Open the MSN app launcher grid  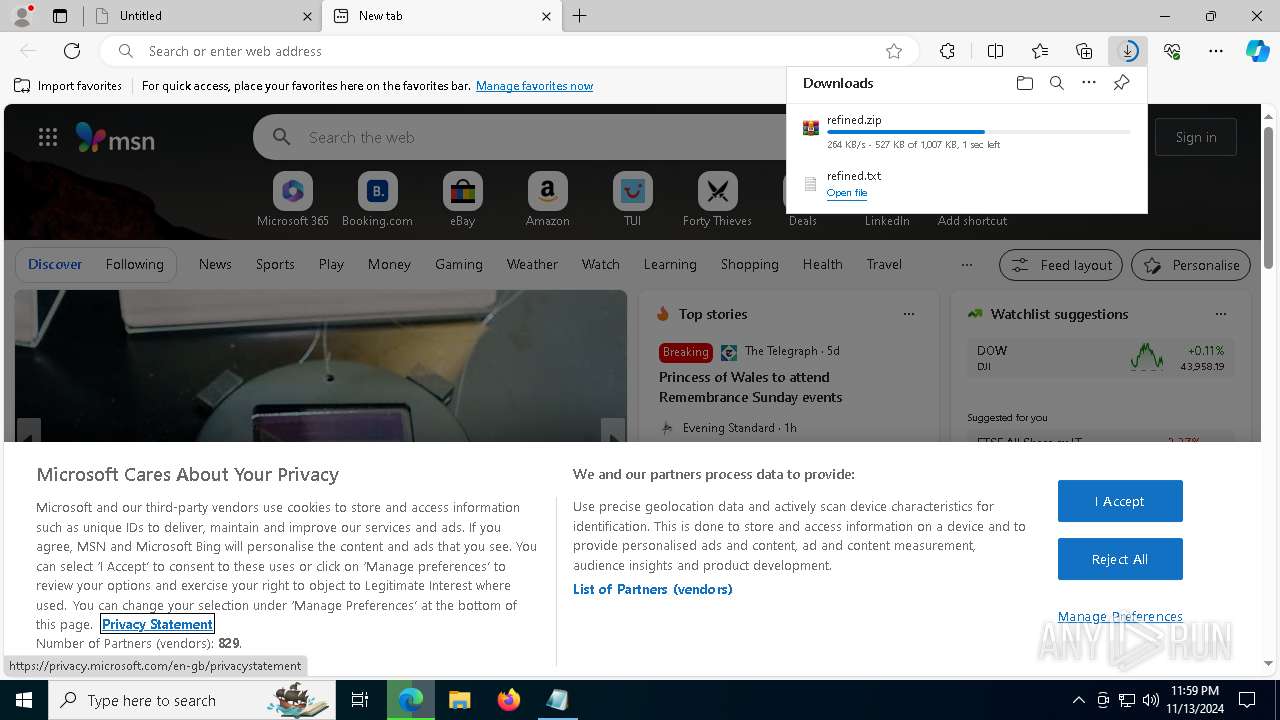pyautogui.click(x=48, y=137)
